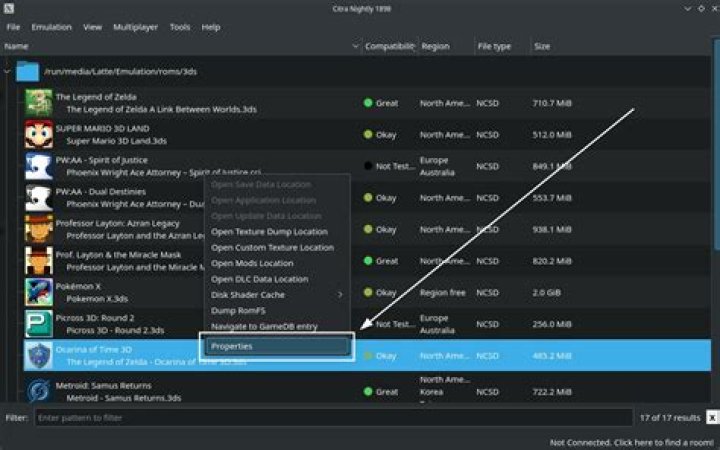Collapse the roms/3ds folder tree
Screen dimensions: 720x450
tap(9, 71)
